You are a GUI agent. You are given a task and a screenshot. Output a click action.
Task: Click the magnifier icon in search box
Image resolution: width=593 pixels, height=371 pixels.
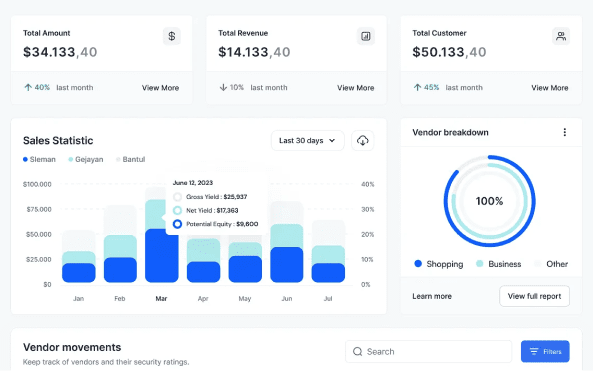click(357, 352)
